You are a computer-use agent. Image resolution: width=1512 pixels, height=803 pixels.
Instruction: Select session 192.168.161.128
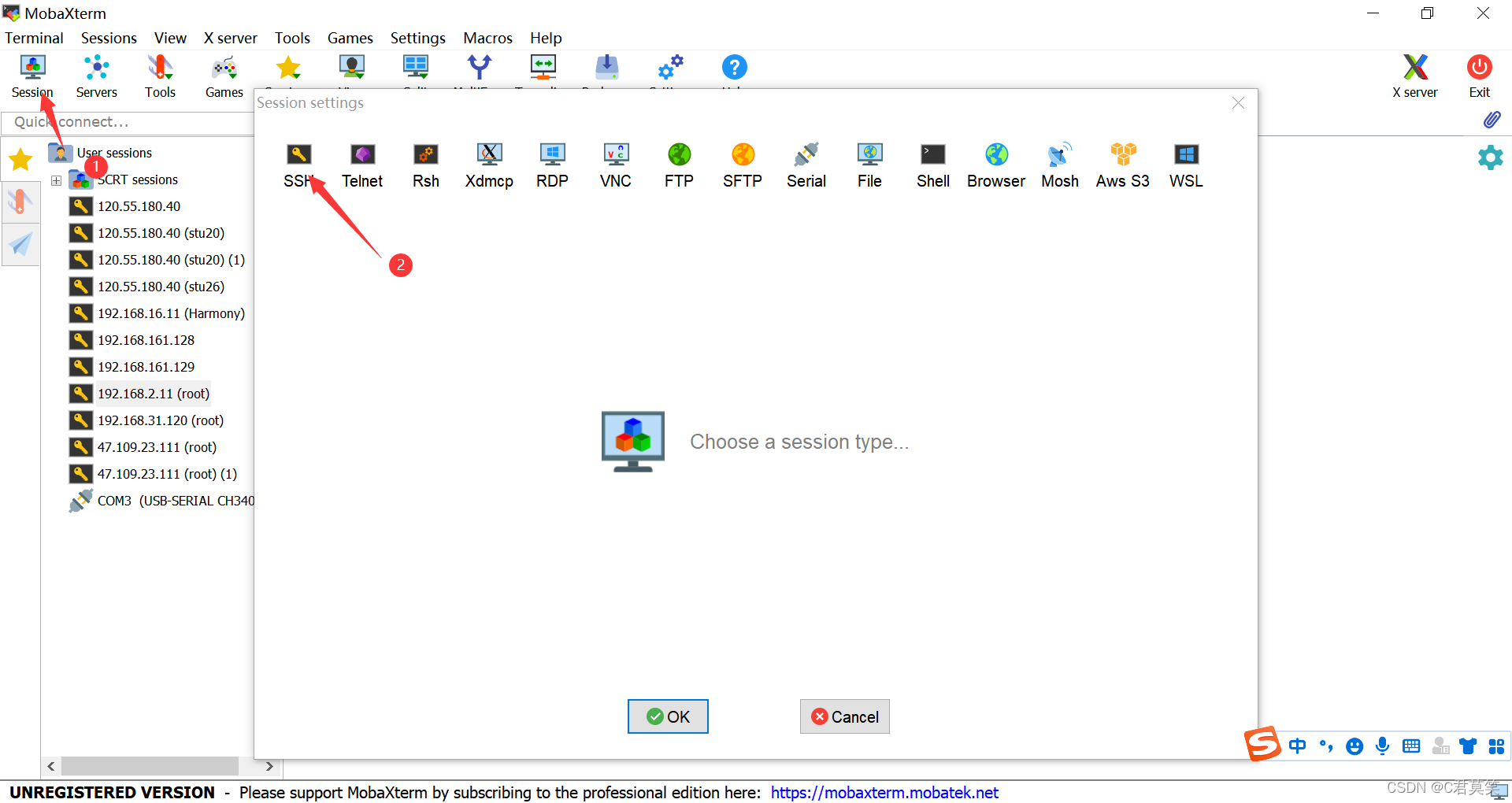(x=132, y=340)
